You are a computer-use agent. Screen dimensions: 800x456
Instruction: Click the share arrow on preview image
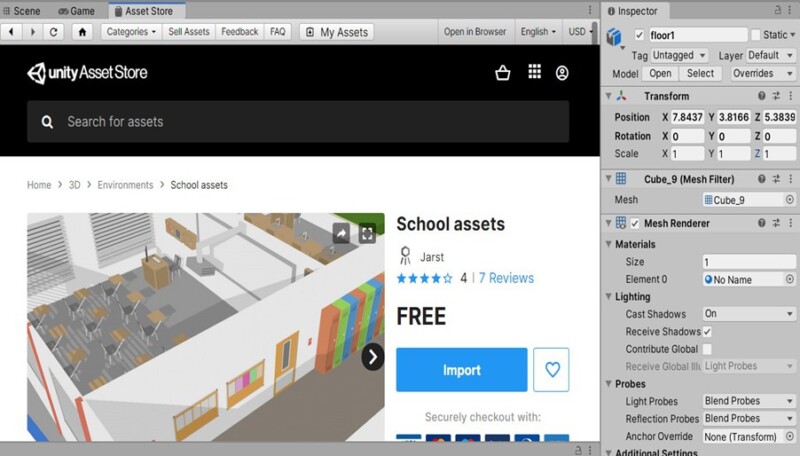coord(341,234)
